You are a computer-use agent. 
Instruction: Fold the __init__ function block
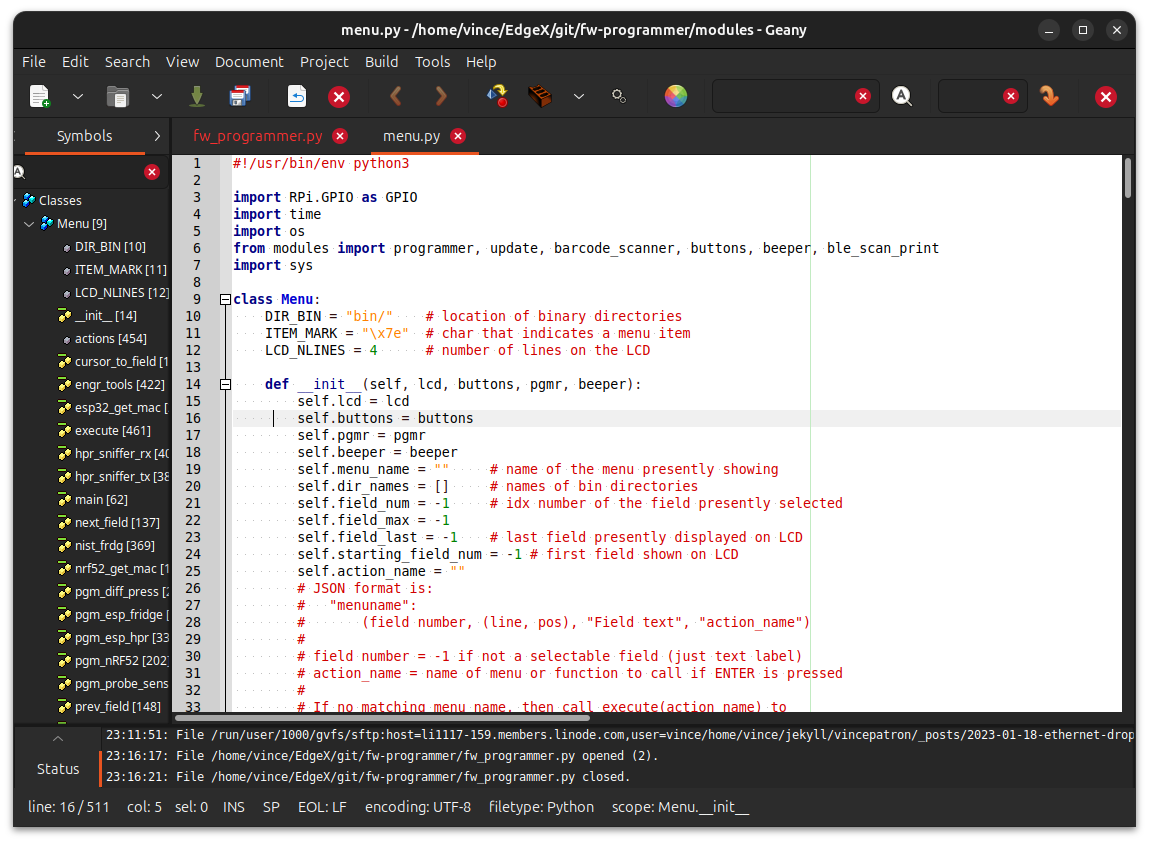tap(226, 384)
